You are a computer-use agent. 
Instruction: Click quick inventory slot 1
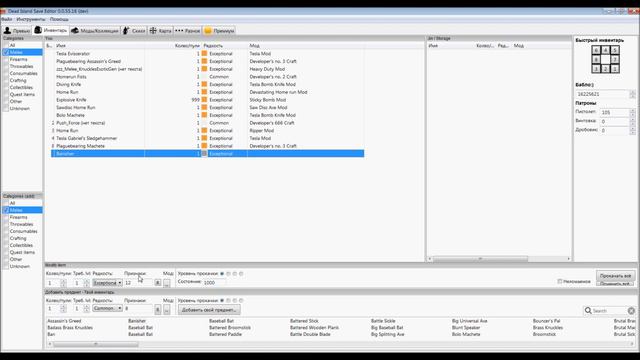pyautogui.click(x=615, y=69)
